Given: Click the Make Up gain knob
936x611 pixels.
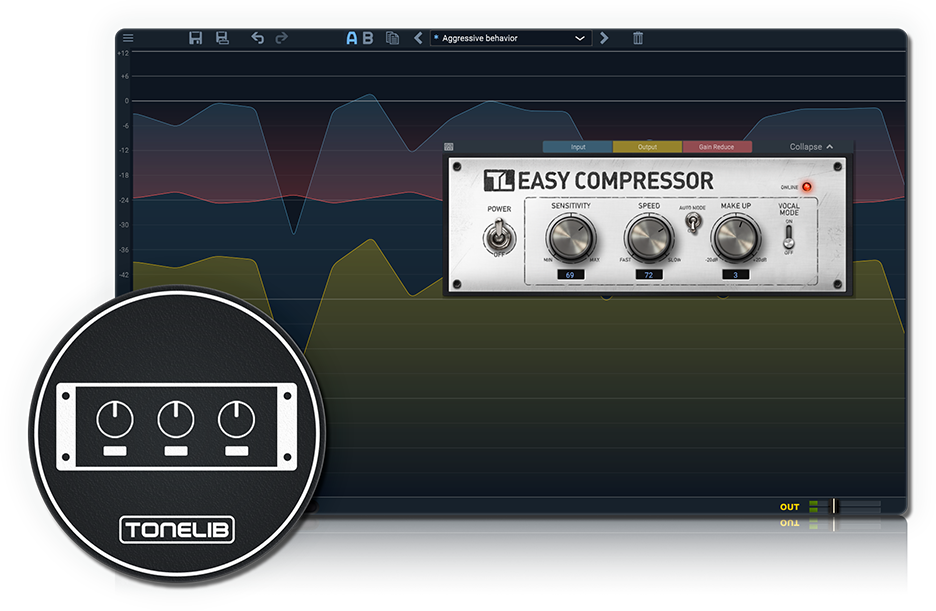Looking at the screenshot, I should (735, 237).
